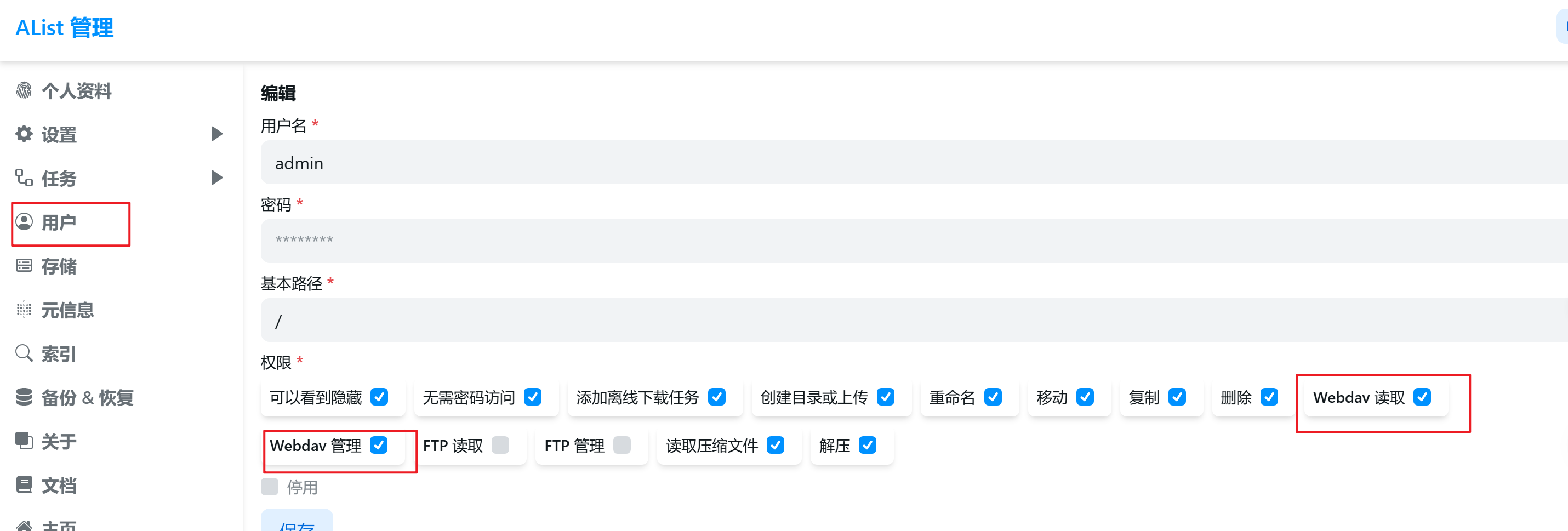
Task: Click the 任务 task flow icon
Action: coord(24,178)
